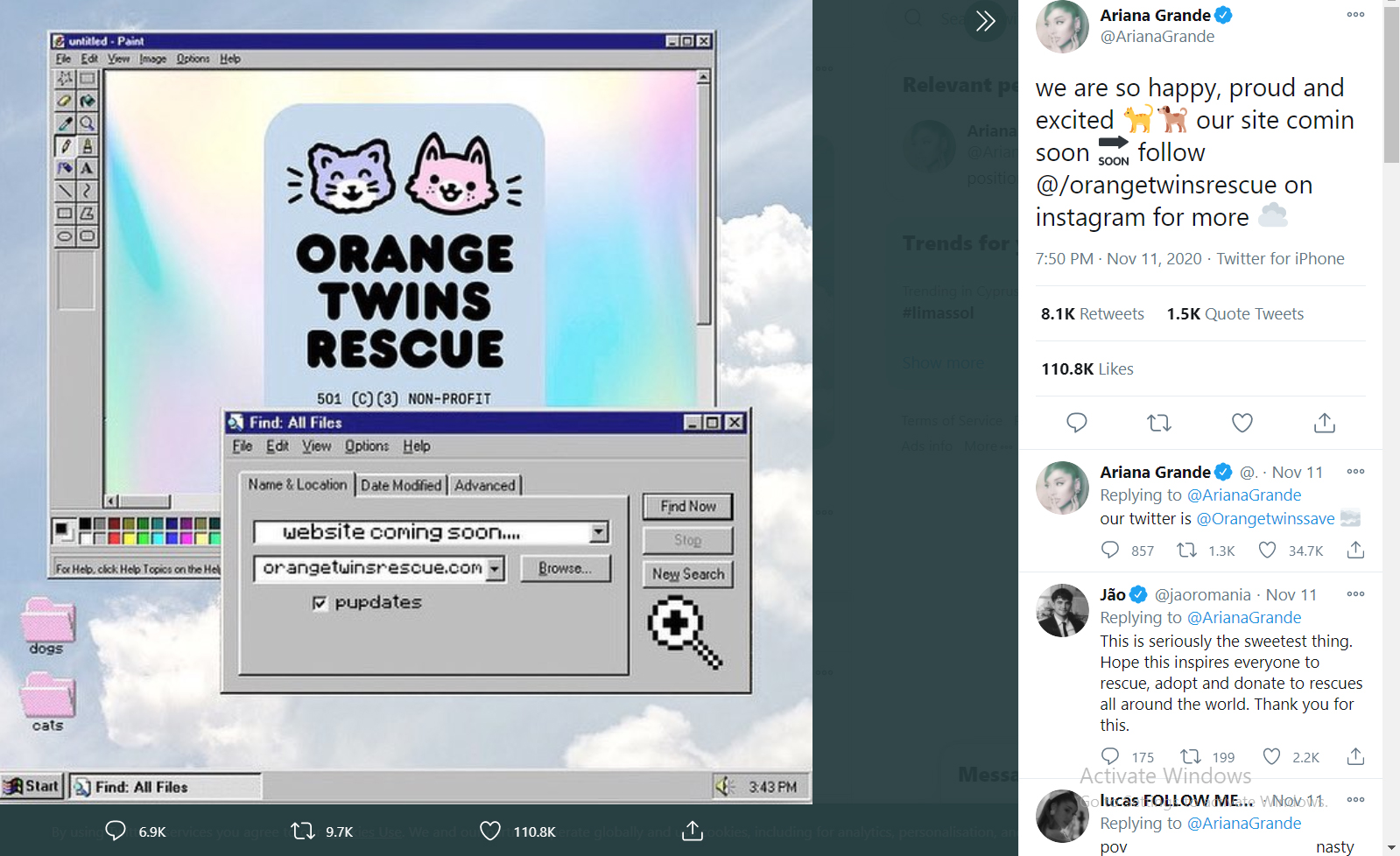The height and width of the screenshot is (856, 1400).
Task: Open more options on Jão's tweet
Action: point(1355,594)
